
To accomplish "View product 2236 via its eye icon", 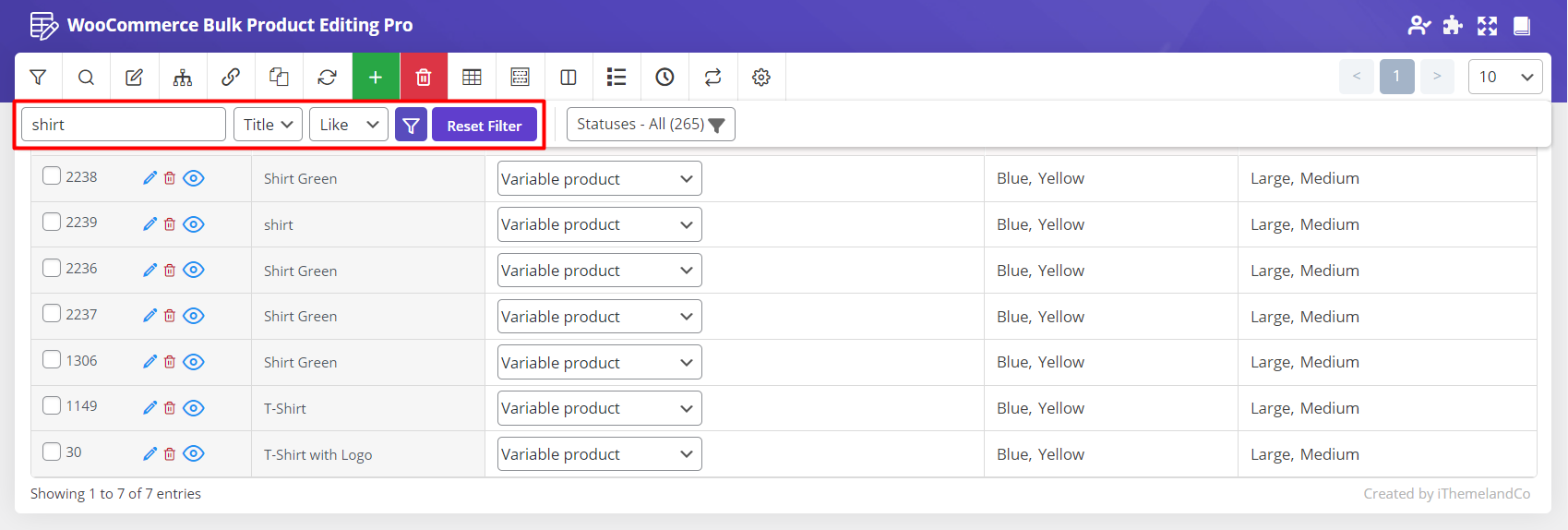I will pos(193,271).
